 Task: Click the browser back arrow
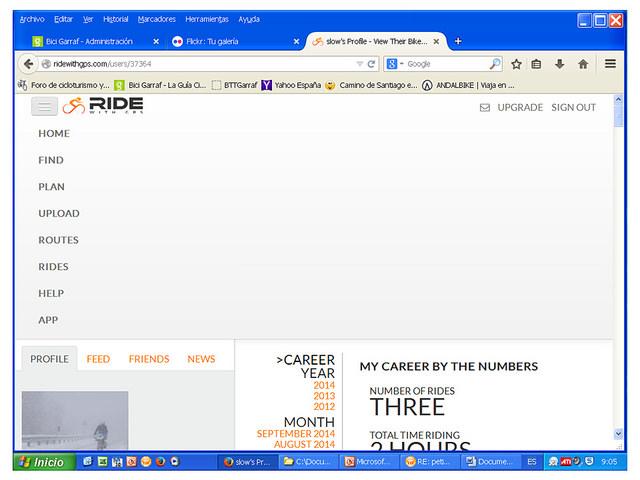click(x=28, y=64)
